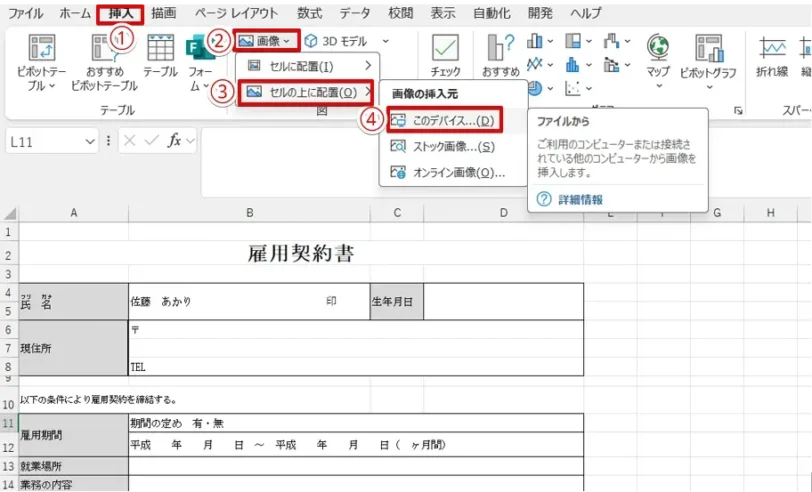This screenshot has width=812, height=492.
Task: Click the formula bar enter checkmark icon
Action: point(152,140)
